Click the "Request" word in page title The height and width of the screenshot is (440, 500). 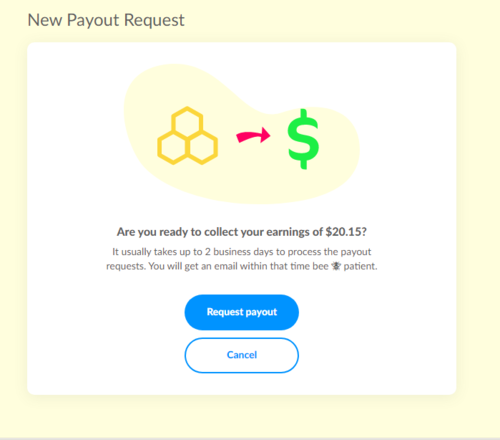tap(154, 21)
